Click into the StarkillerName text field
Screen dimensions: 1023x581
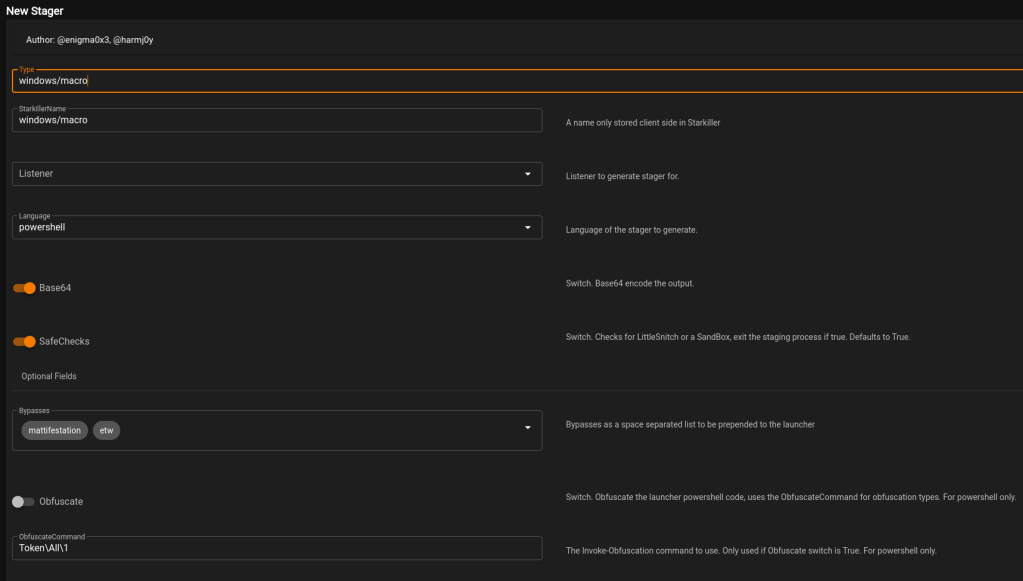click(277, 120)
